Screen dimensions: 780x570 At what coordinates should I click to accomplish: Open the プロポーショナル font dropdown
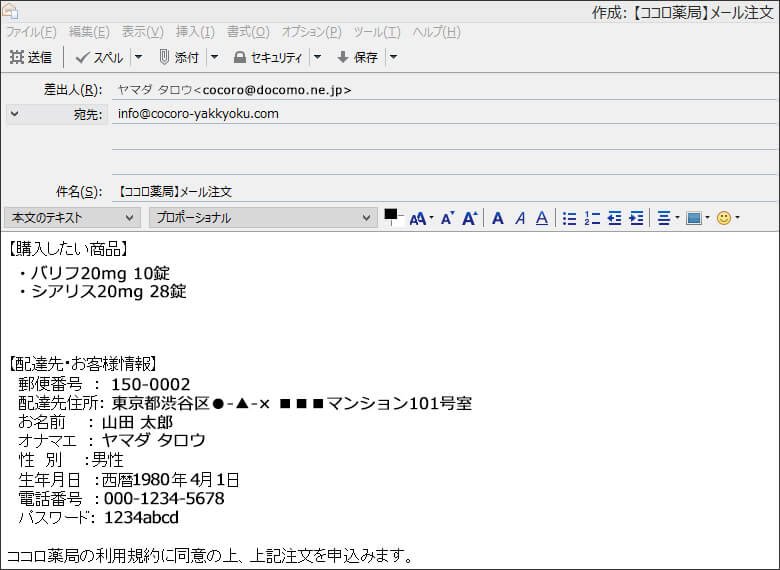click(x=262, y=218)
